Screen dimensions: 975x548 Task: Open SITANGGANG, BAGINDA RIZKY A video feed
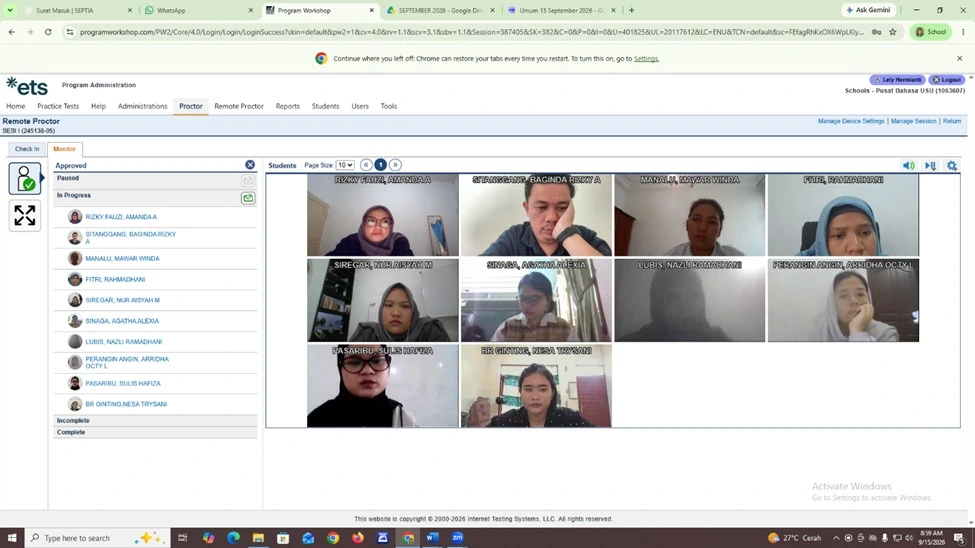click(x=536, y=215)
